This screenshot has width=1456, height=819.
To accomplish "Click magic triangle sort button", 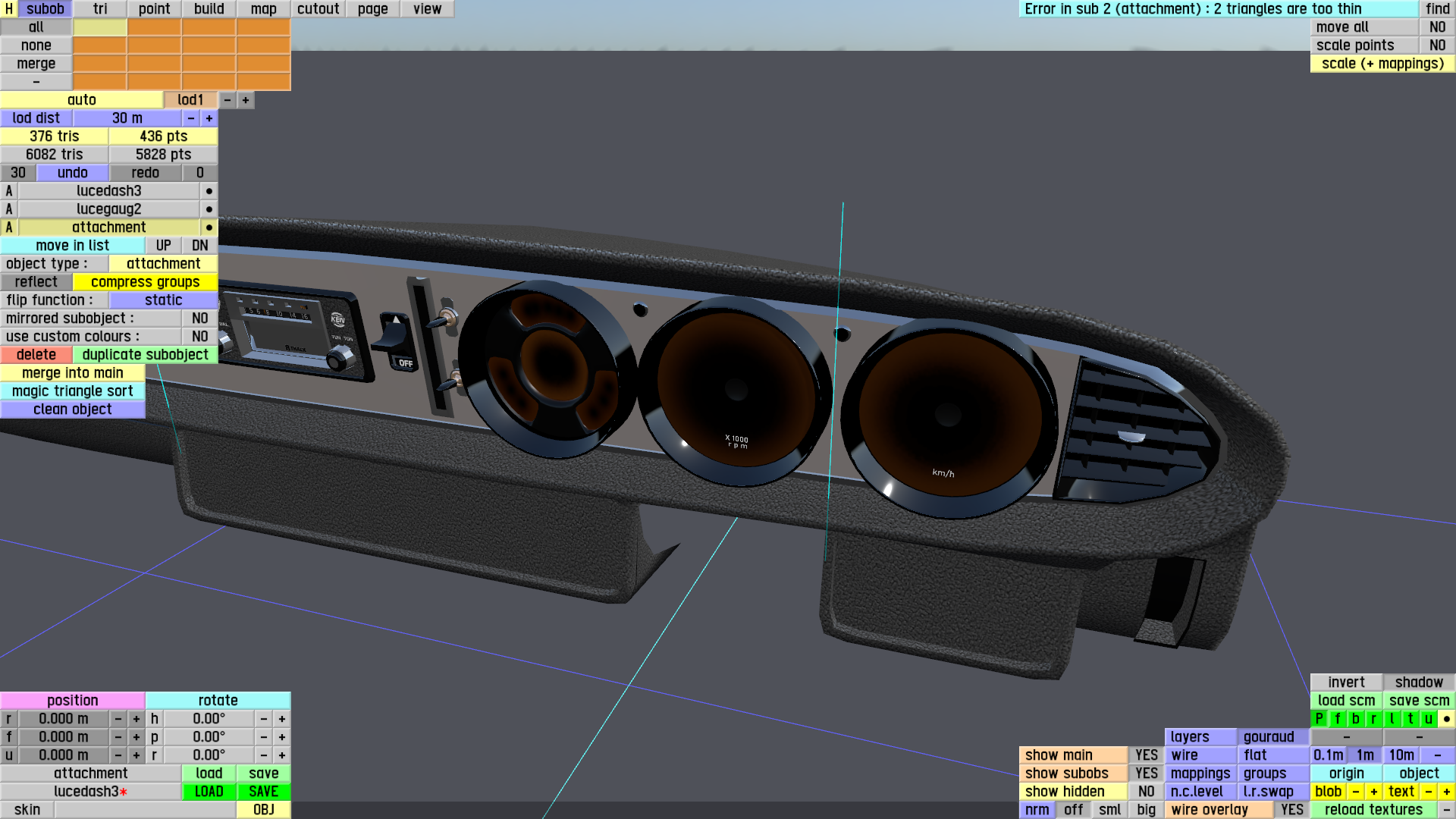I will (72, 391).
